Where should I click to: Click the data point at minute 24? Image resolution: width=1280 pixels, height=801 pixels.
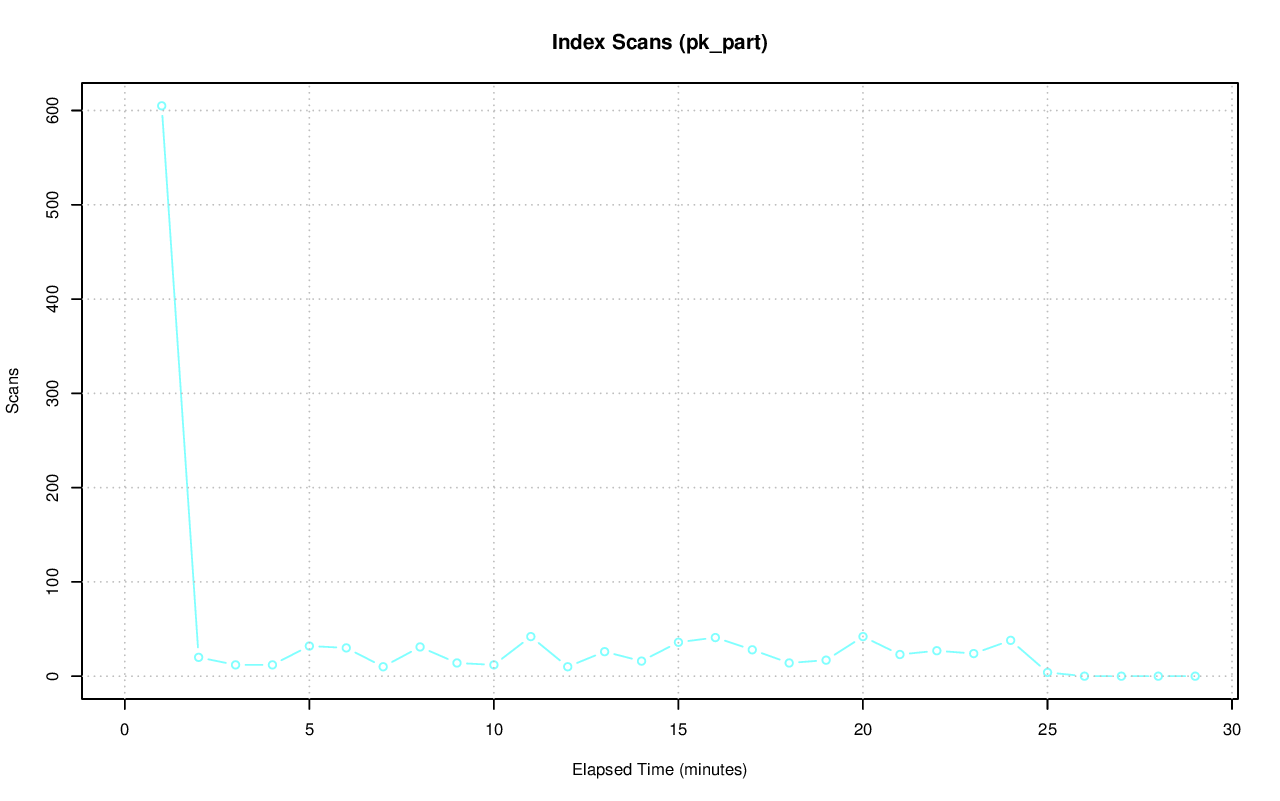(1010, 640)
